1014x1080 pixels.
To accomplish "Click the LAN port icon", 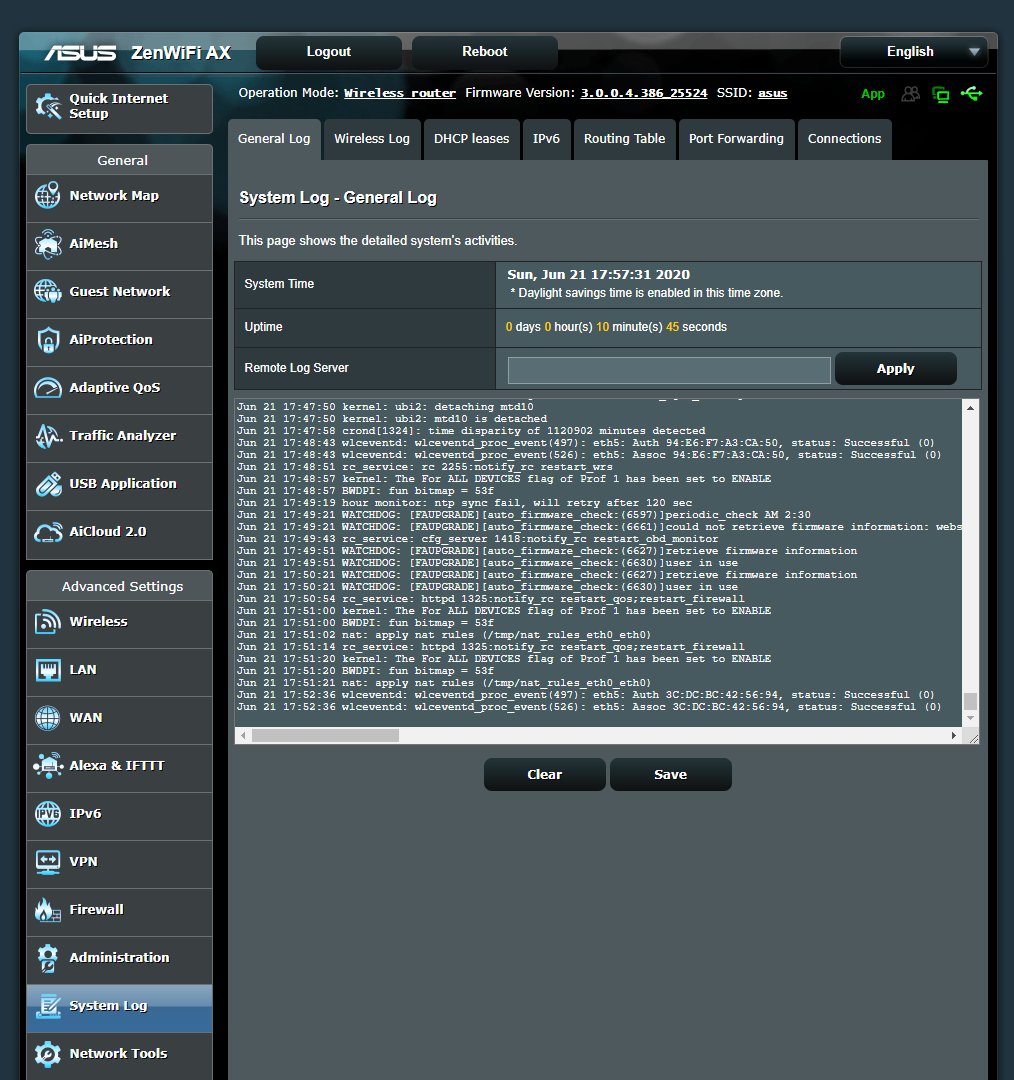I will [x=48, y=669].
